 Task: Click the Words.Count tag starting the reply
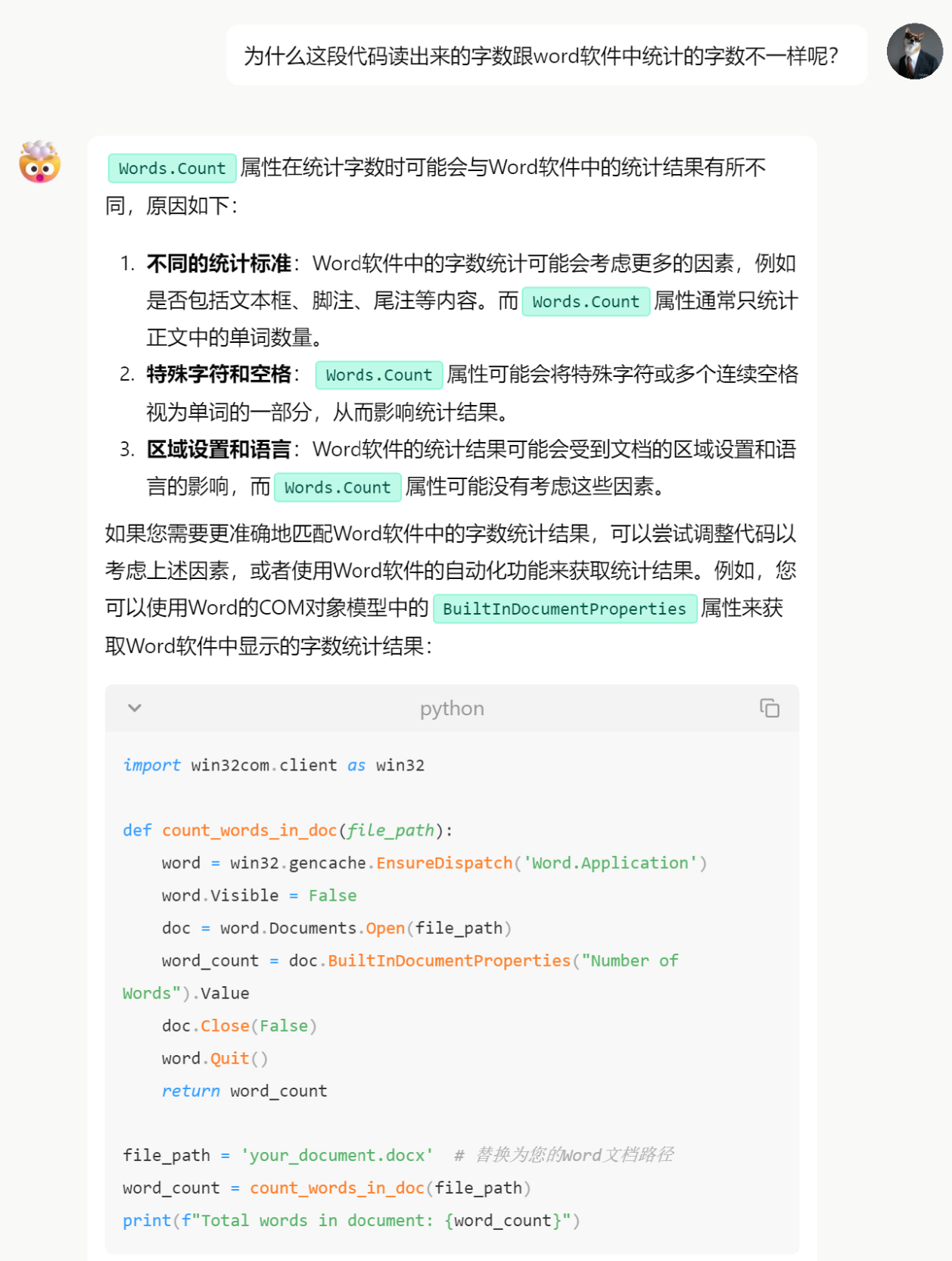[172, 168]
